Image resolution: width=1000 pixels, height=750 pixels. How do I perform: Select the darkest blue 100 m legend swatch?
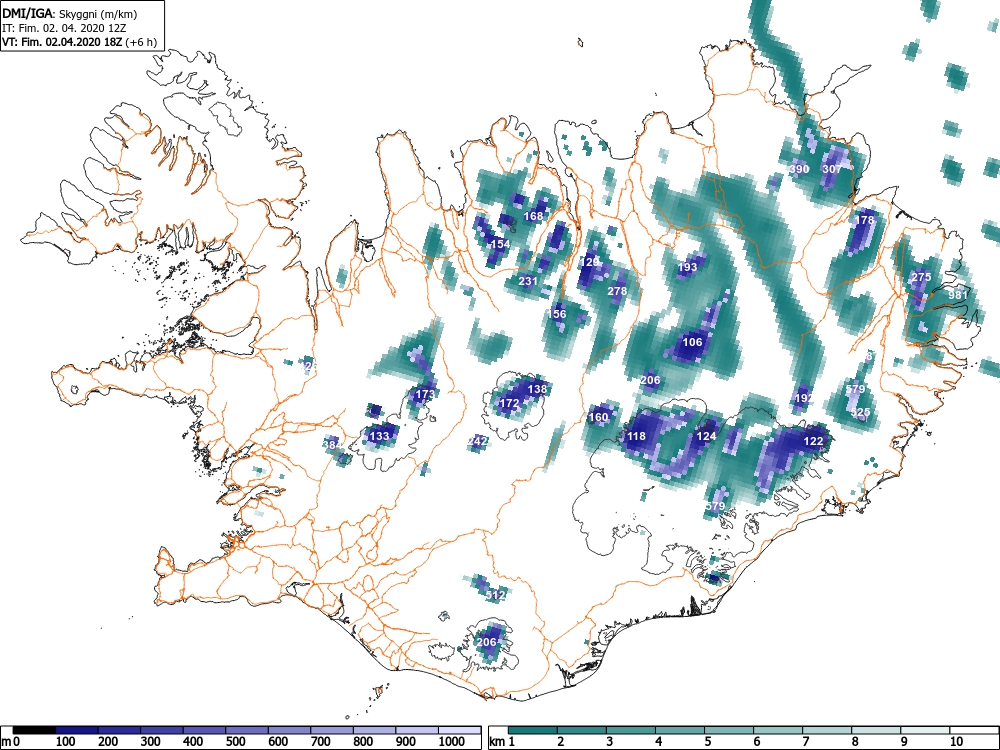coord(77,730)
